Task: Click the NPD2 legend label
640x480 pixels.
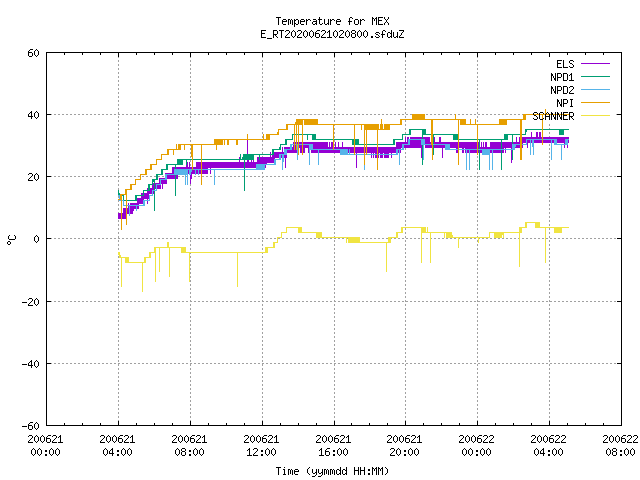Action: coord(562,90)
